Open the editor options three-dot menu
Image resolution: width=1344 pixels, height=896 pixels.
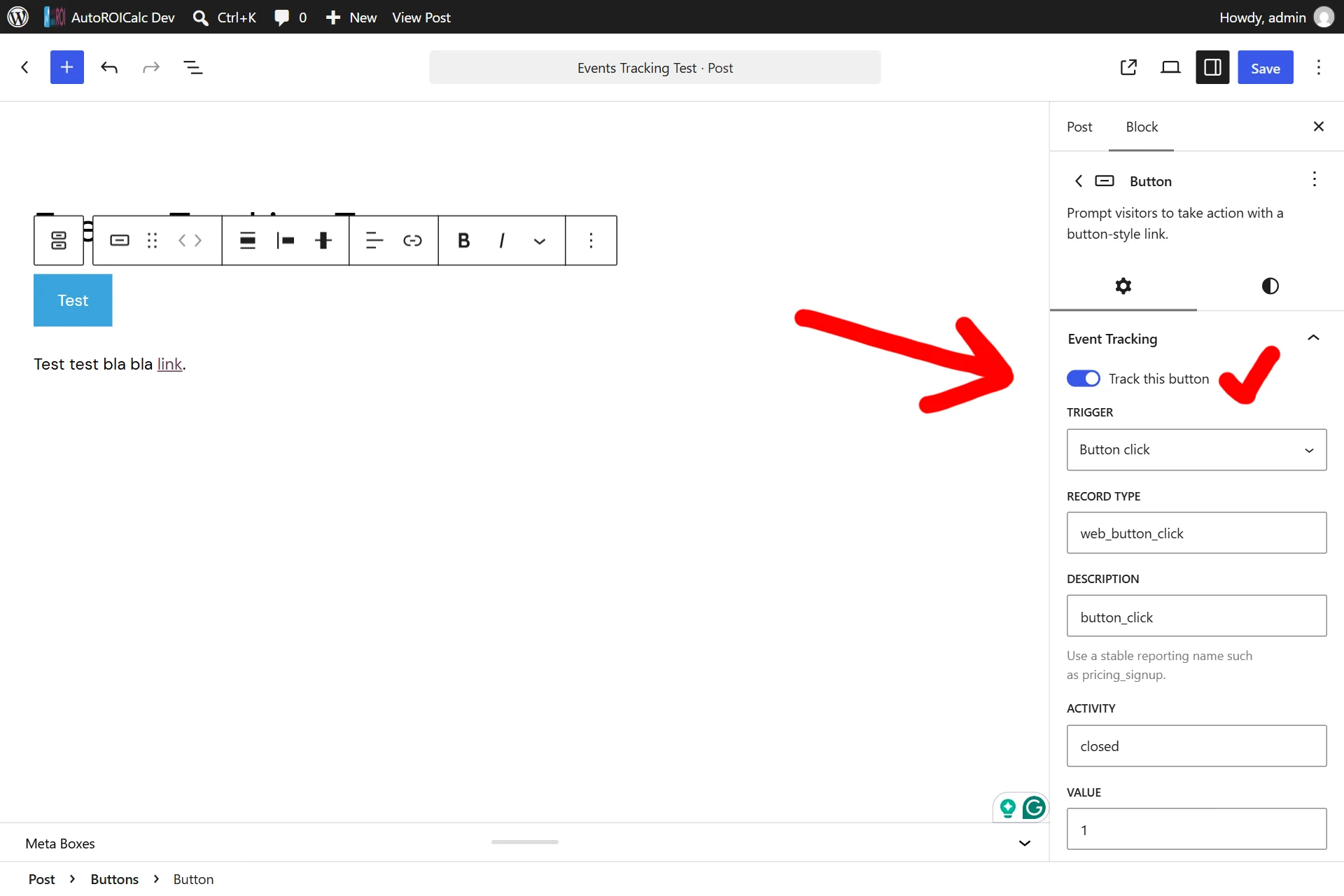1319,67
